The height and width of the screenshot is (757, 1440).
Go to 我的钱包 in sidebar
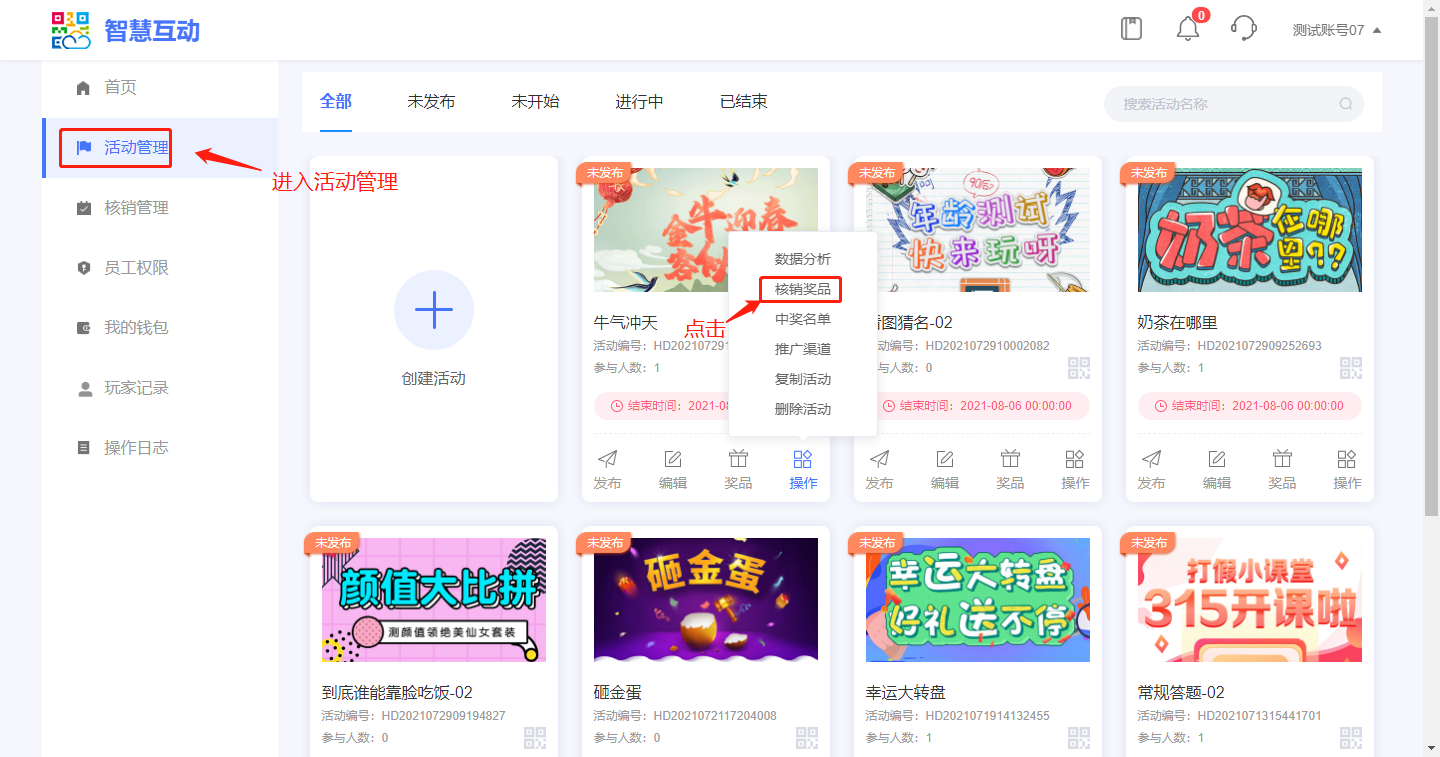click(x=136, y=328)
